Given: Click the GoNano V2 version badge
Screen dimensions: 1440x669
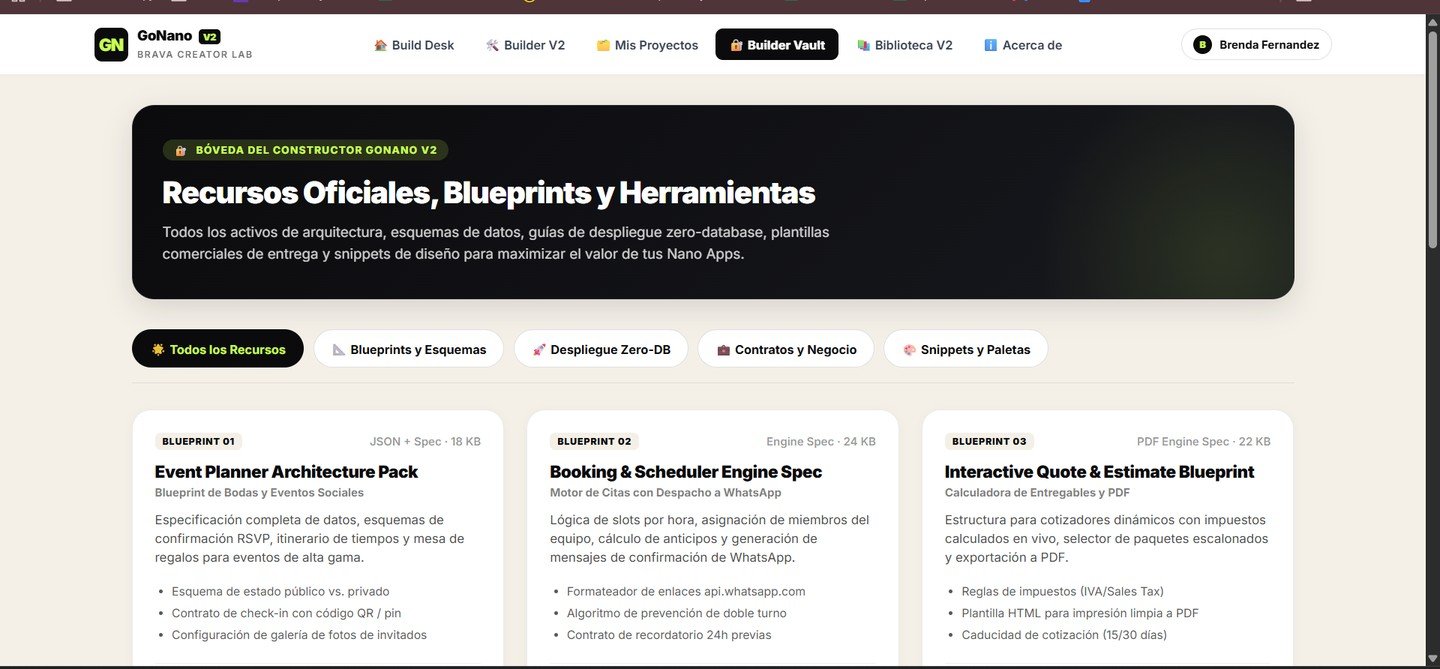Looking at the screenshot, I should point(209,36).
